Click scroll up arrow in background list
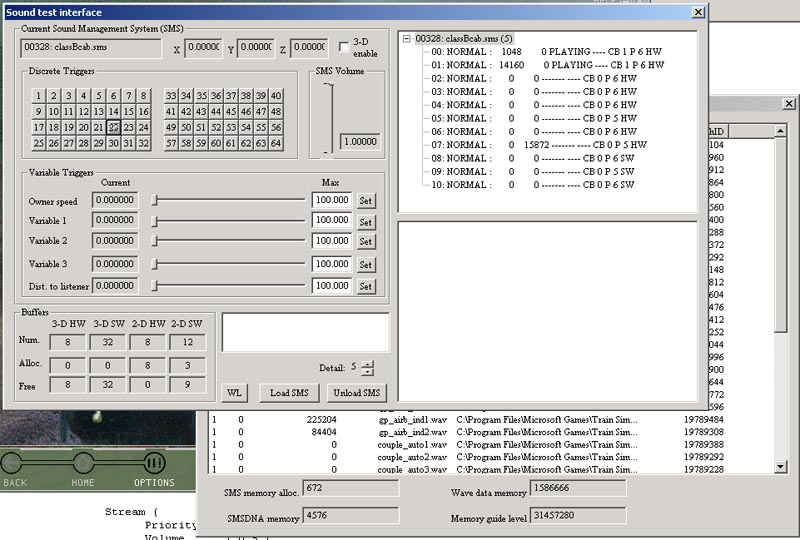Viewport: 800px width, 540px height. [780, 131]
